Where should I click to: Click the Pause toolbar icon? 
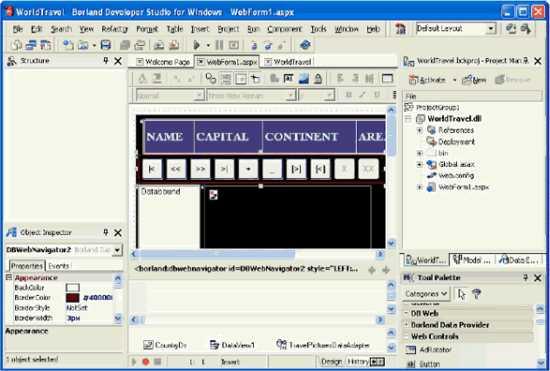[x=220, y=45]
